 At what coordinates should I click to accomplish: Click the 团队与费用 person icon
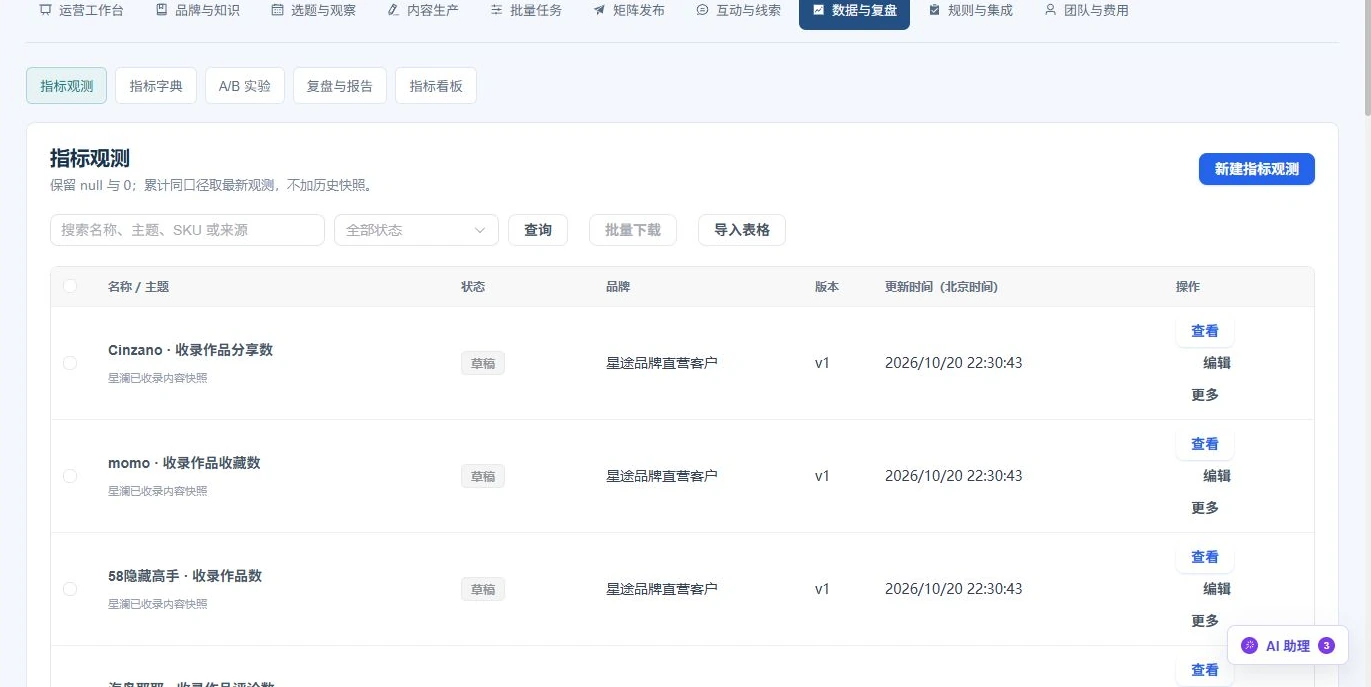[1050, 10]
